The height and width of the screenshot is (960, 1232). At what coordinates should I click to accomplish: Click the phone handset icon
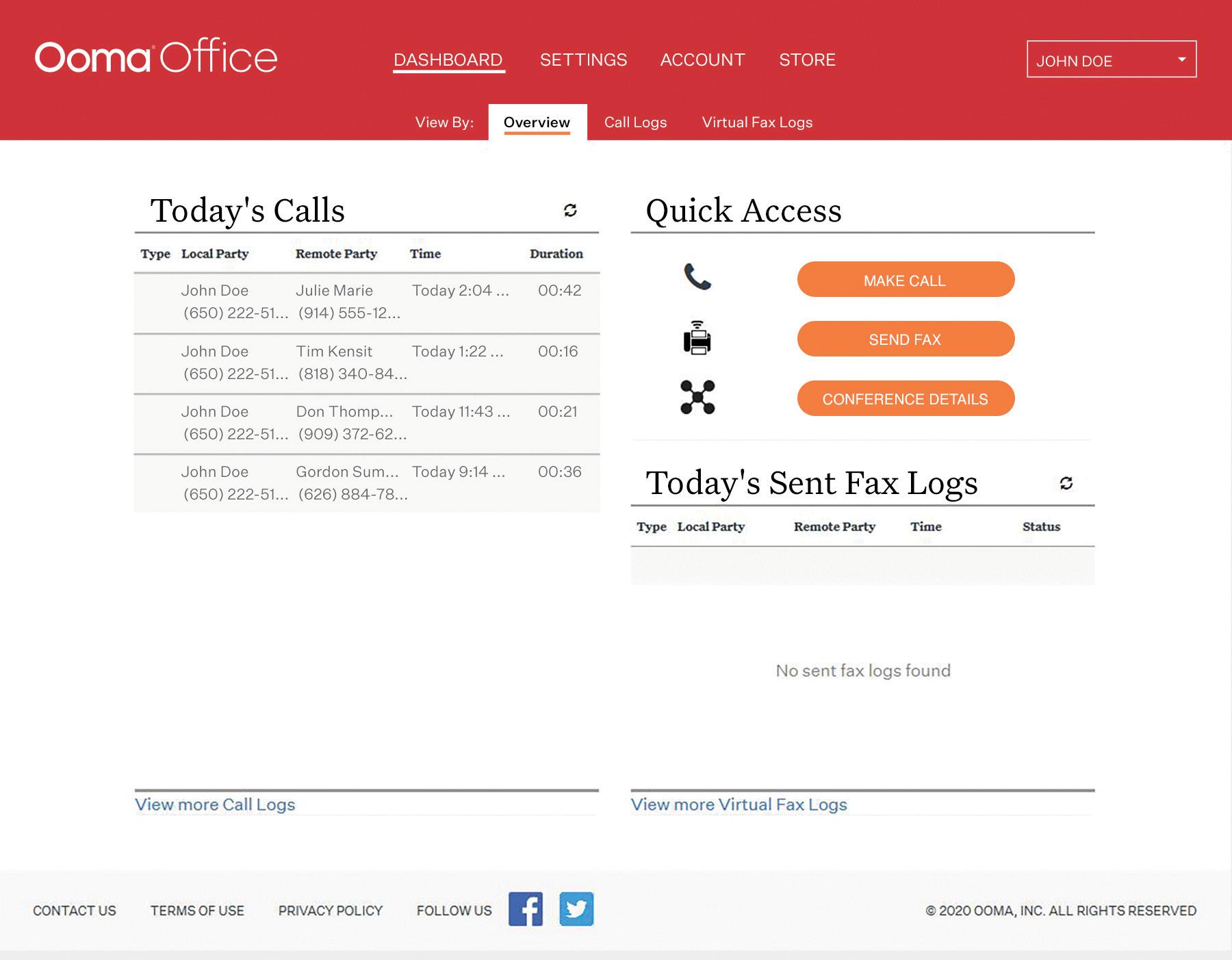(697, 277)
